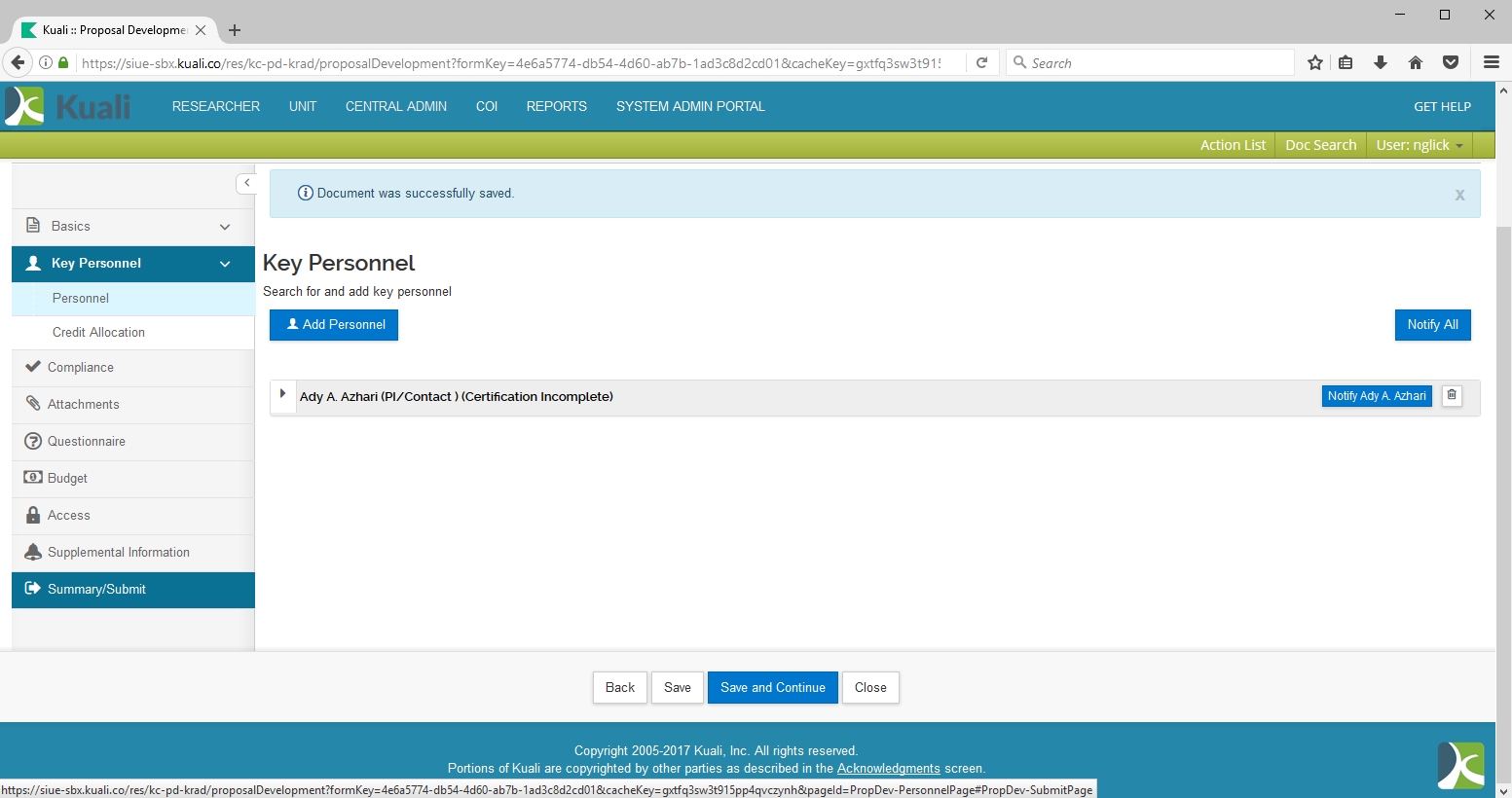
Task: Collapse the left navigation sidebar
Action: pyautogui.click(x=247, y=183)
